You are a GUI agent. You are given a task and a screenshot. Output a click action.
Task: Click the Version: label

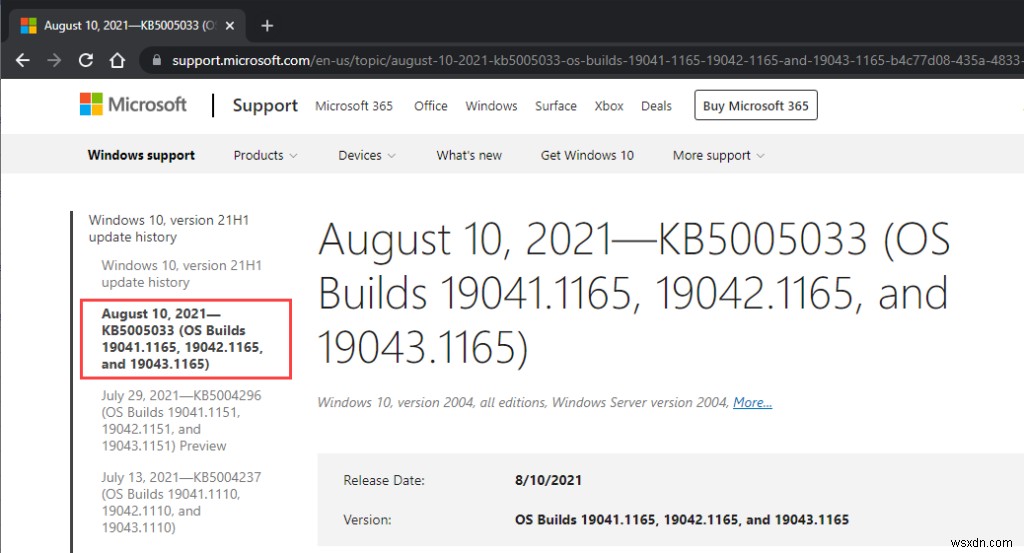(x=367, y=520)
